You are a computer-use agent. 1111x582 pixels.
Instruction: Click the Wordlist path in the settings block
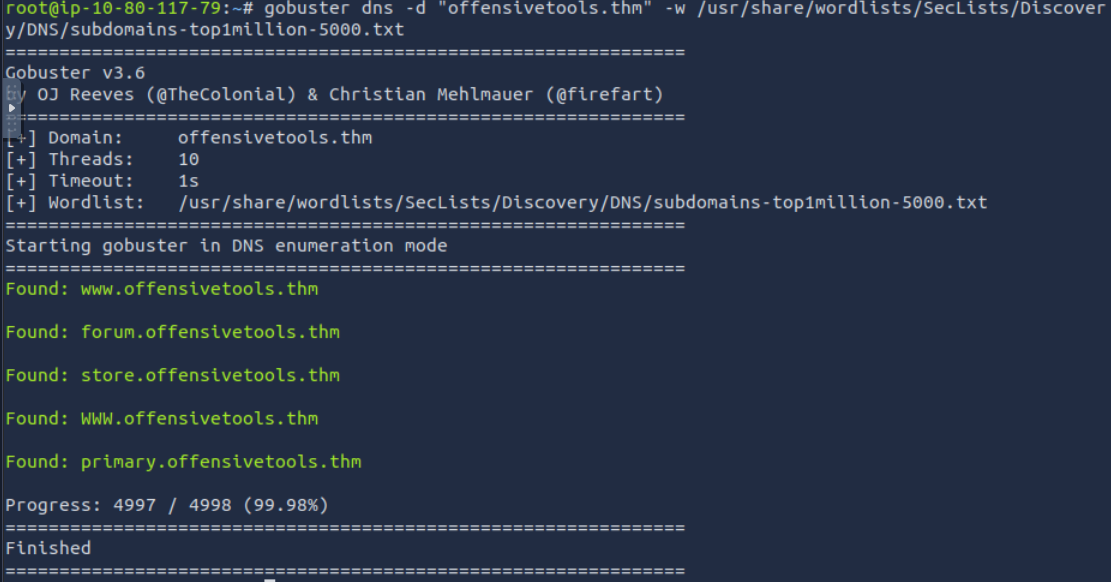click(x=582, y=203)
